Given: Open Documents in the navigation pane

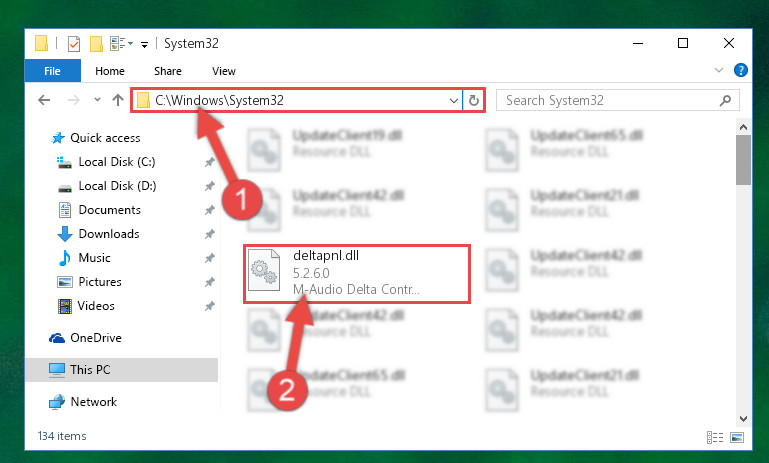Looking at the screenshot, I should tap(109, 210).
